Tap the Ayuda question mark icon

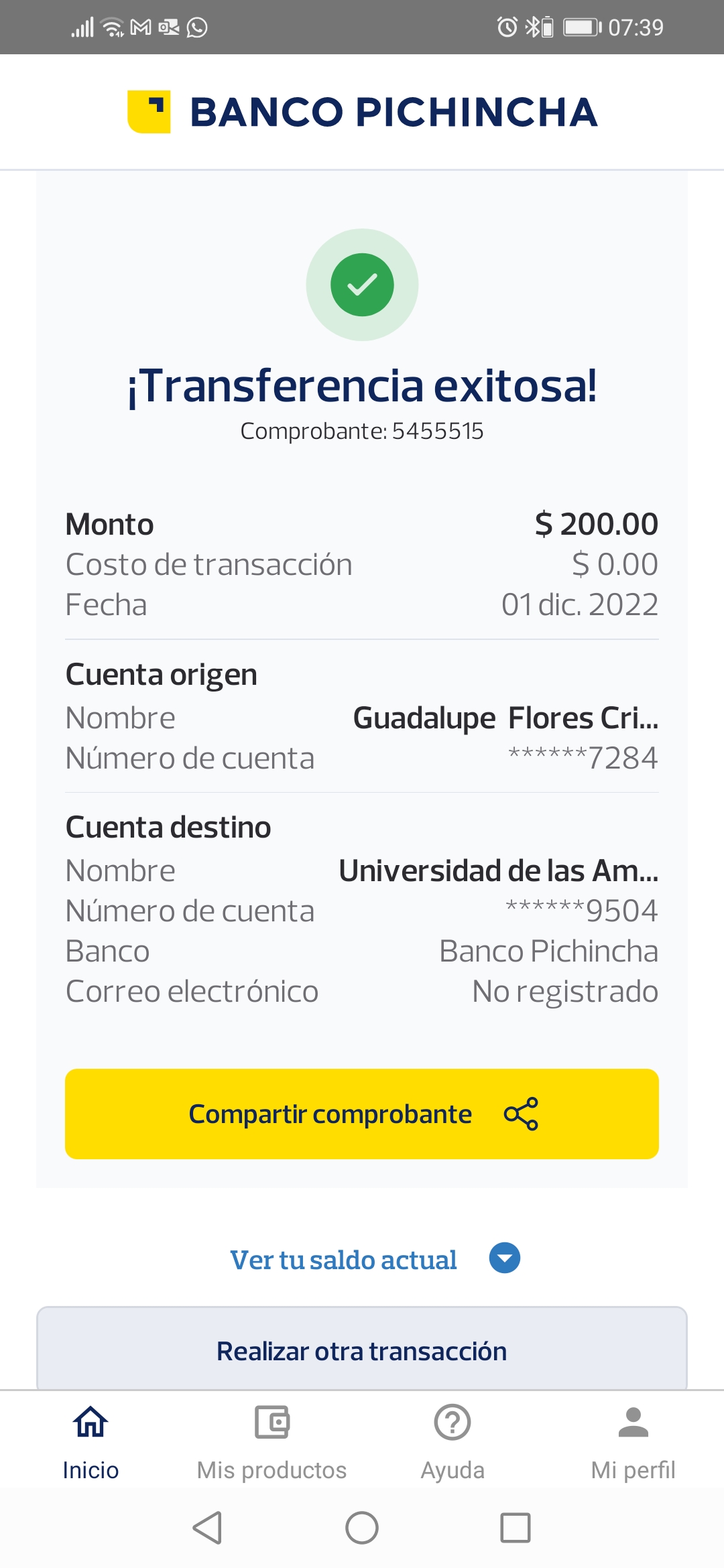click(452, 1422)
